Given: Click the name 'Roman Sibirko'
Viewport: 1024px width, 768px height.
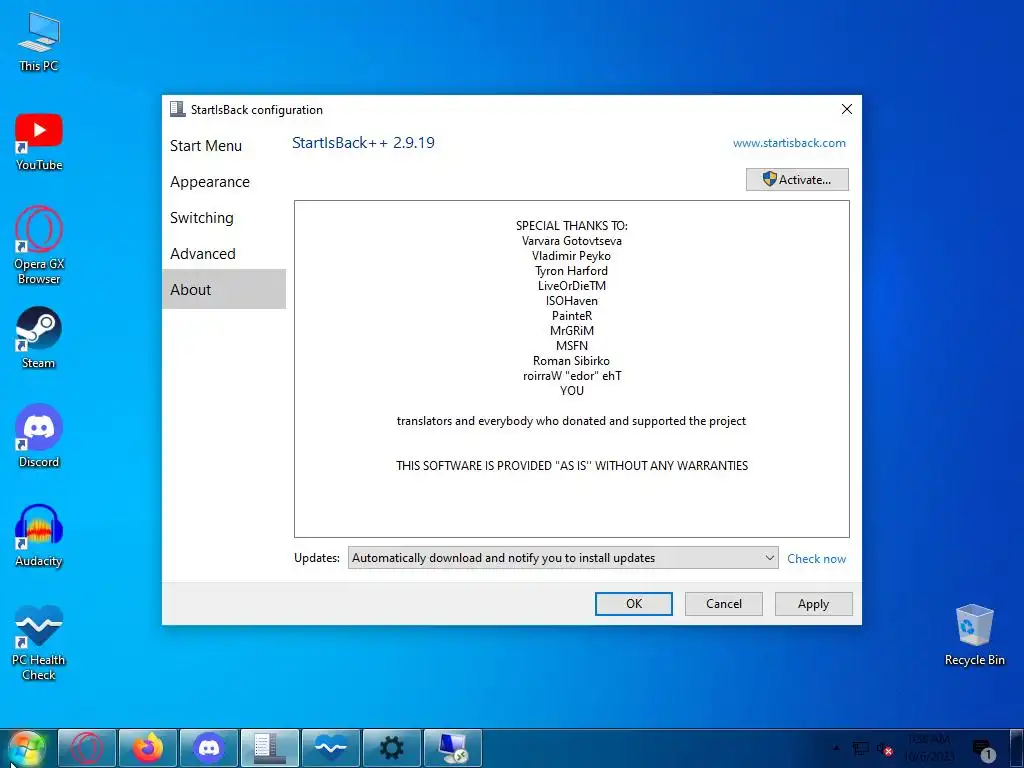Looking at the screenshot, I should pos(571,360).
